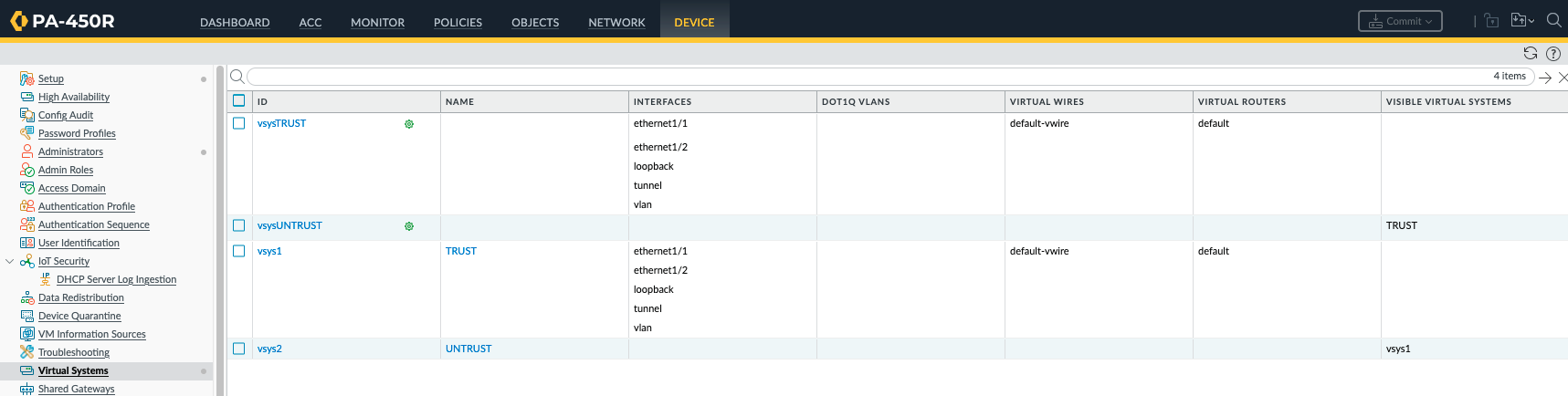1568x396 pixels.
Task: Check the vsysUNTRUST row checkbox
Action: pyautogui.click(x=239, y=225)
